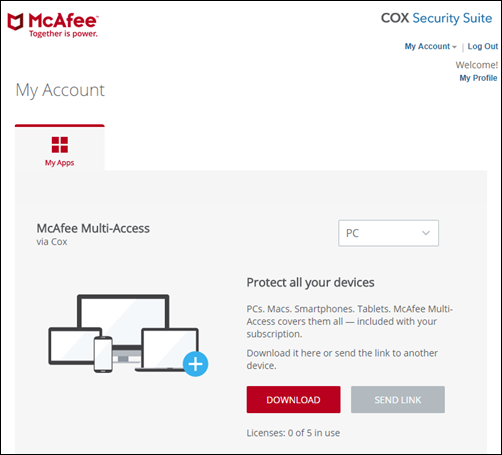Screen dimensions: 502x455
Task: Click the McAfee red shield logo
Action: [x=16, y=22]
